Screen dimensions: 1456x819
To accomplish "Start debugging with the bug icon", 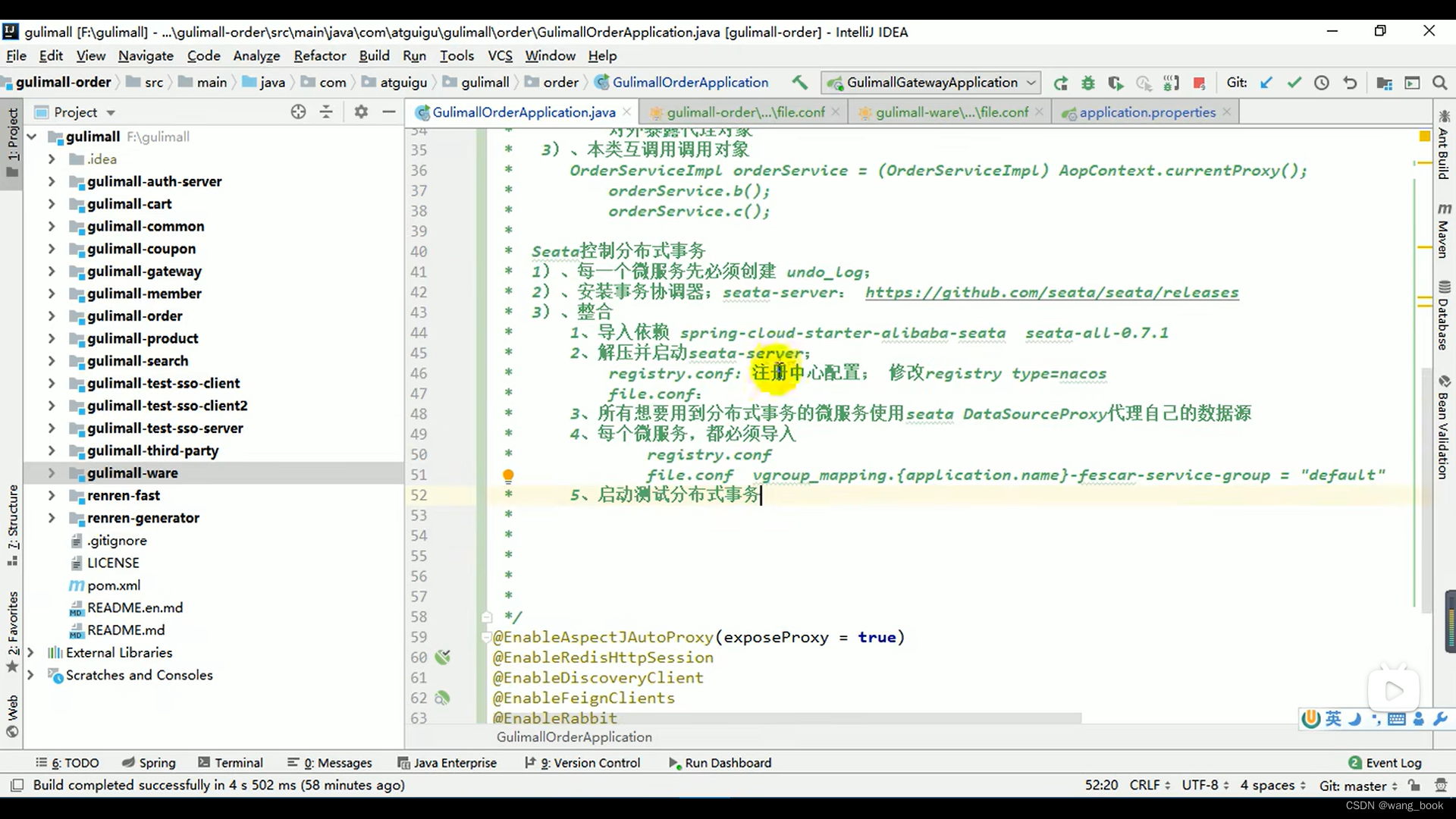I will point(1088,83).
